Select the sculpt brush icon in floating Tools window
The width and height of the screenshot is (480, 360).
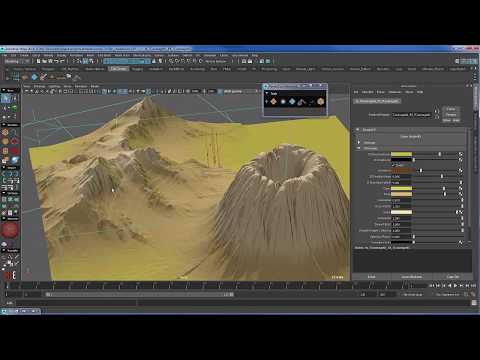(x=302, y=102)
